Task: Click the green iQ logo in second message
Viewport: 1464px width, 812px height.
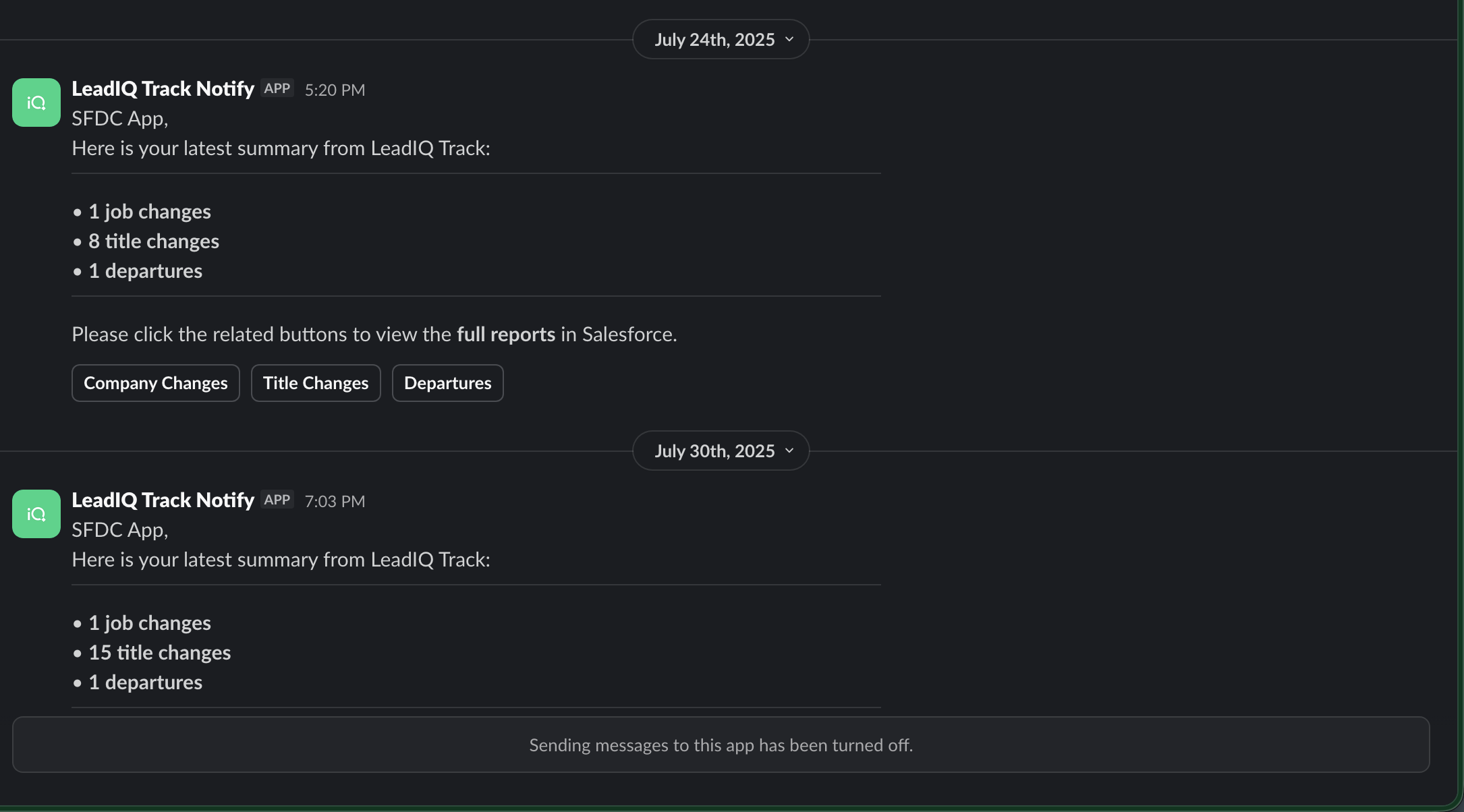Action: (x=36, y=513)
